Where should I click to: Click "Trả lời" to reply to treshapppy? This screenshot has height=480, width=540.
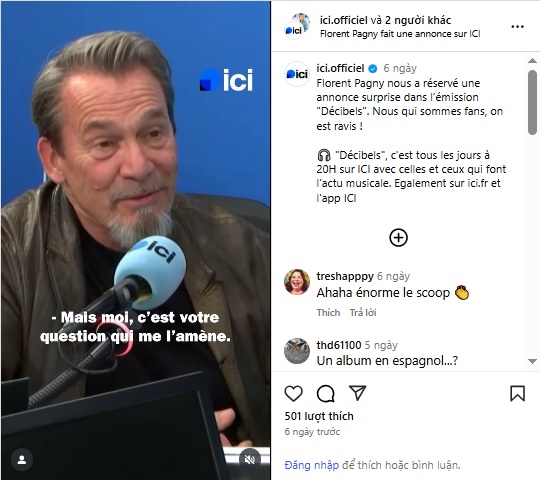click(363, 313)
